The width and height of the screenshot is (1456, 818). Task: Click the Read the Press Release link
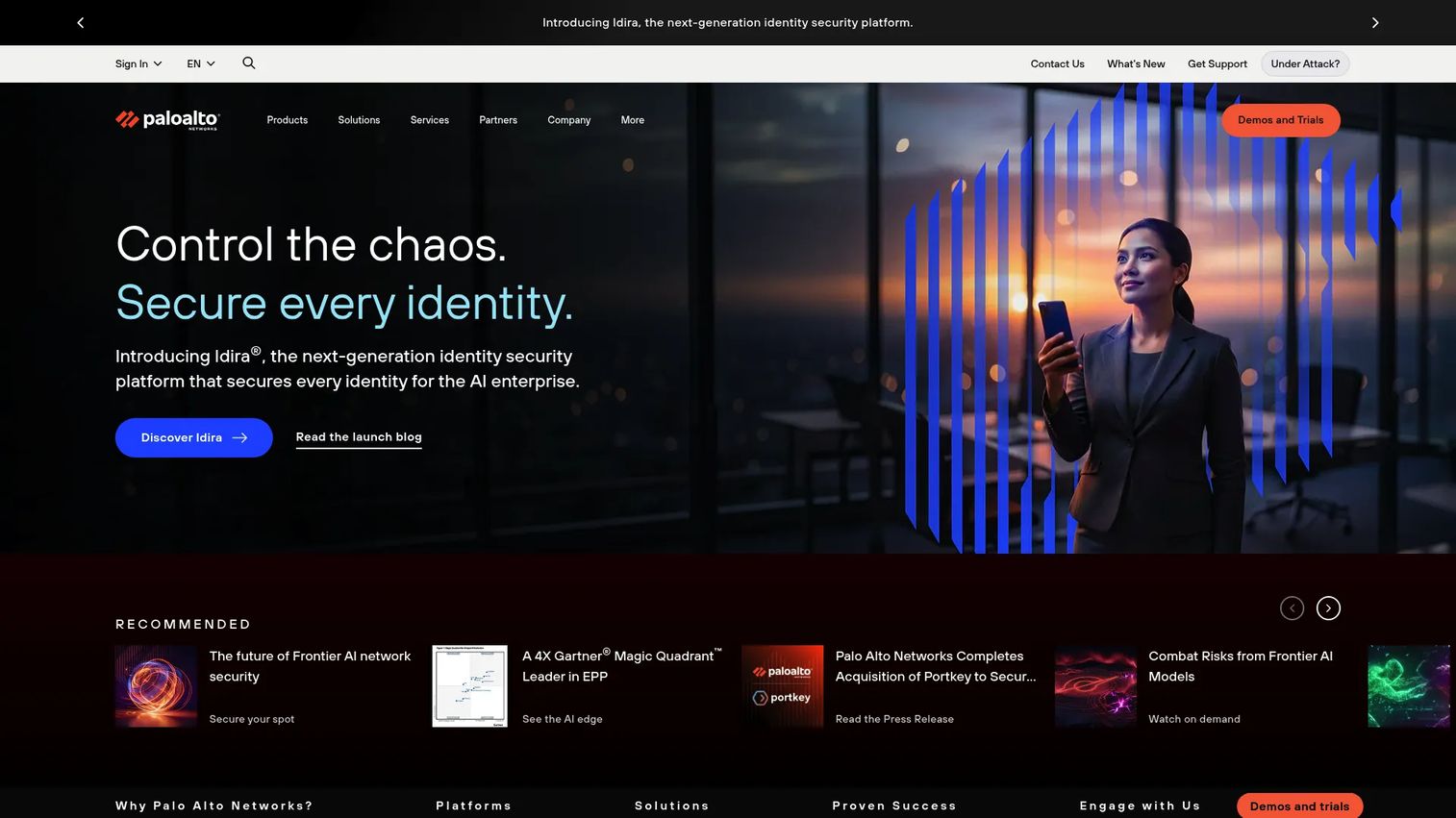click(x=894, y=719)
